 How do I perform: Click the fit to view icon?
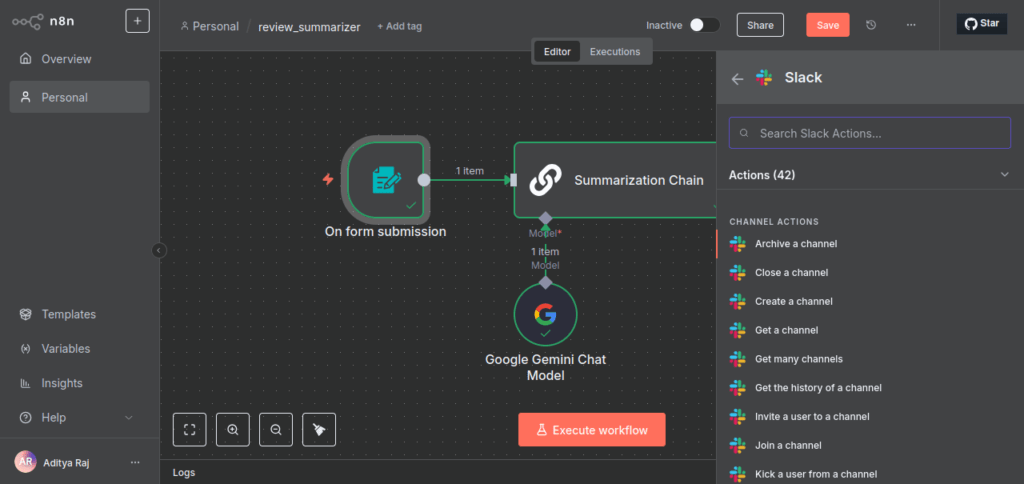[189, 429]
